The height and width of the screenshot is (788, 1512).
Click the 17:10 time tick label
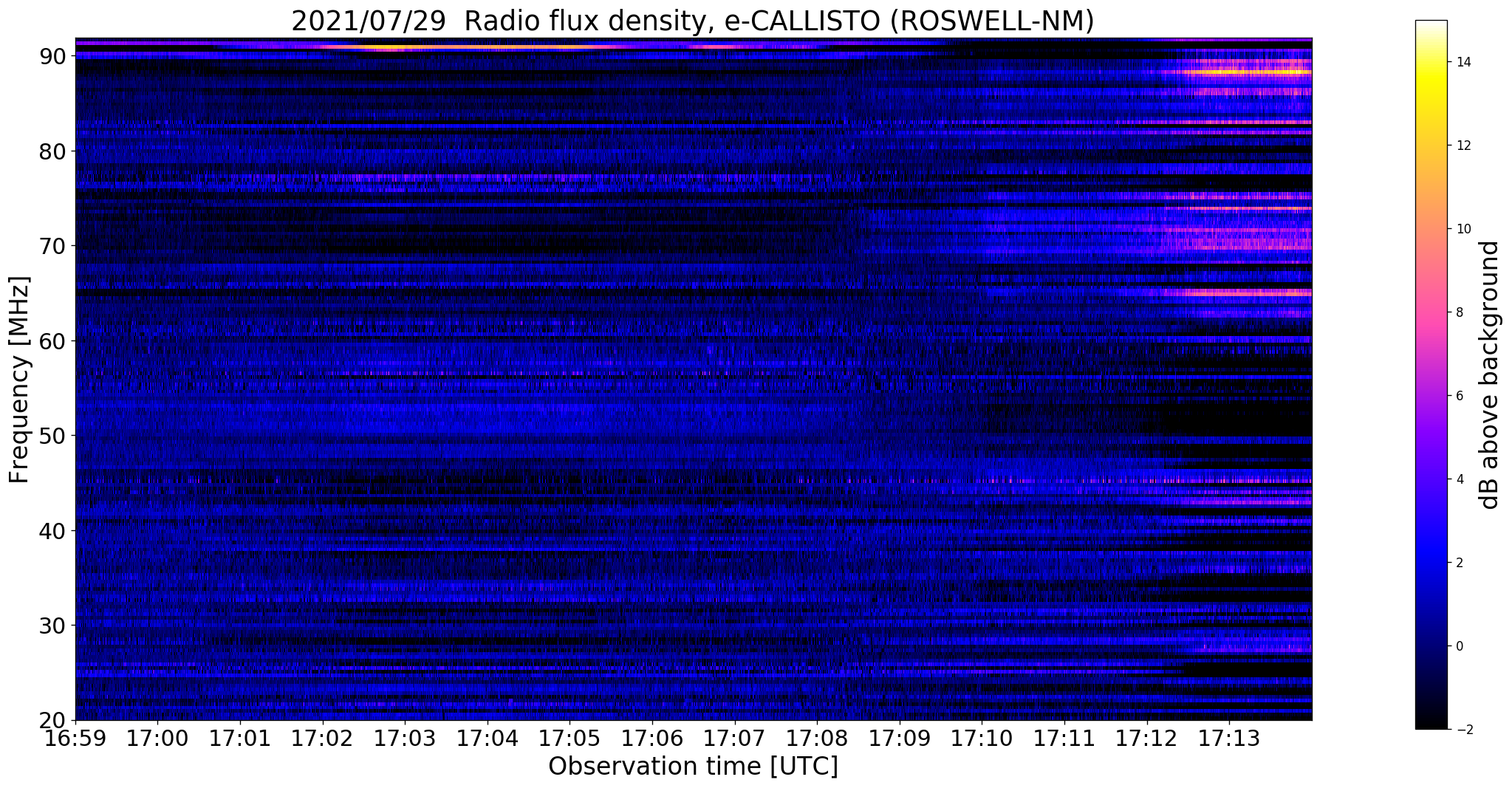982,738
